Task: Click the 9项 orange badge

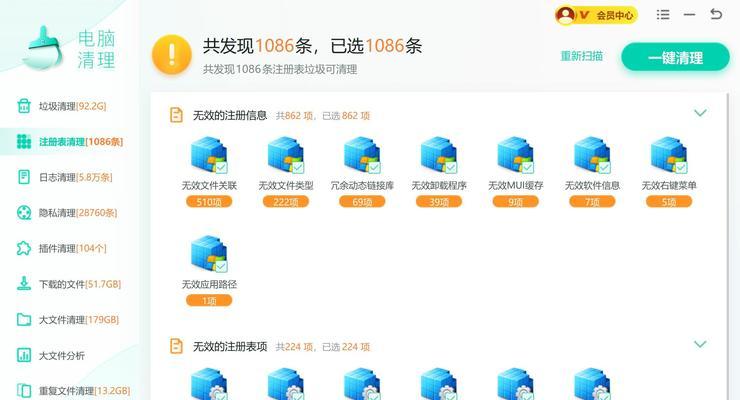Action: [x=515, y=202]
